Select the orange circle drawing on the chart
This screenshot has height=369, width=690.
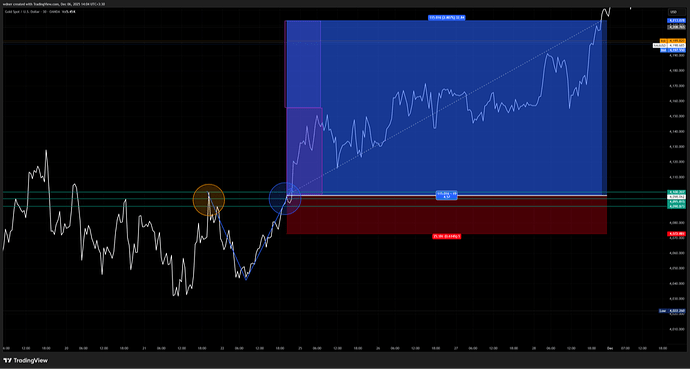[209, 200]
